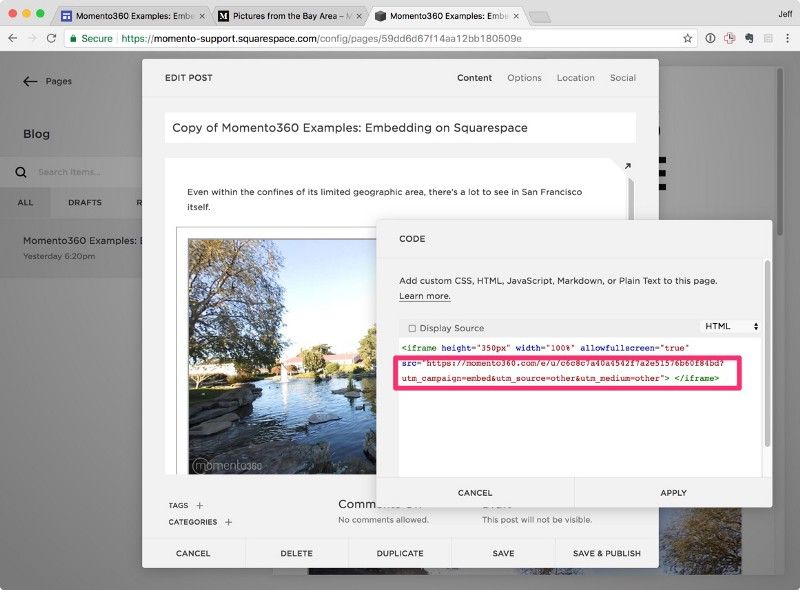Viewport: 800px width, 590px height.
Task: Click the Code dialog vertical scrollbar
Action: 767,353
